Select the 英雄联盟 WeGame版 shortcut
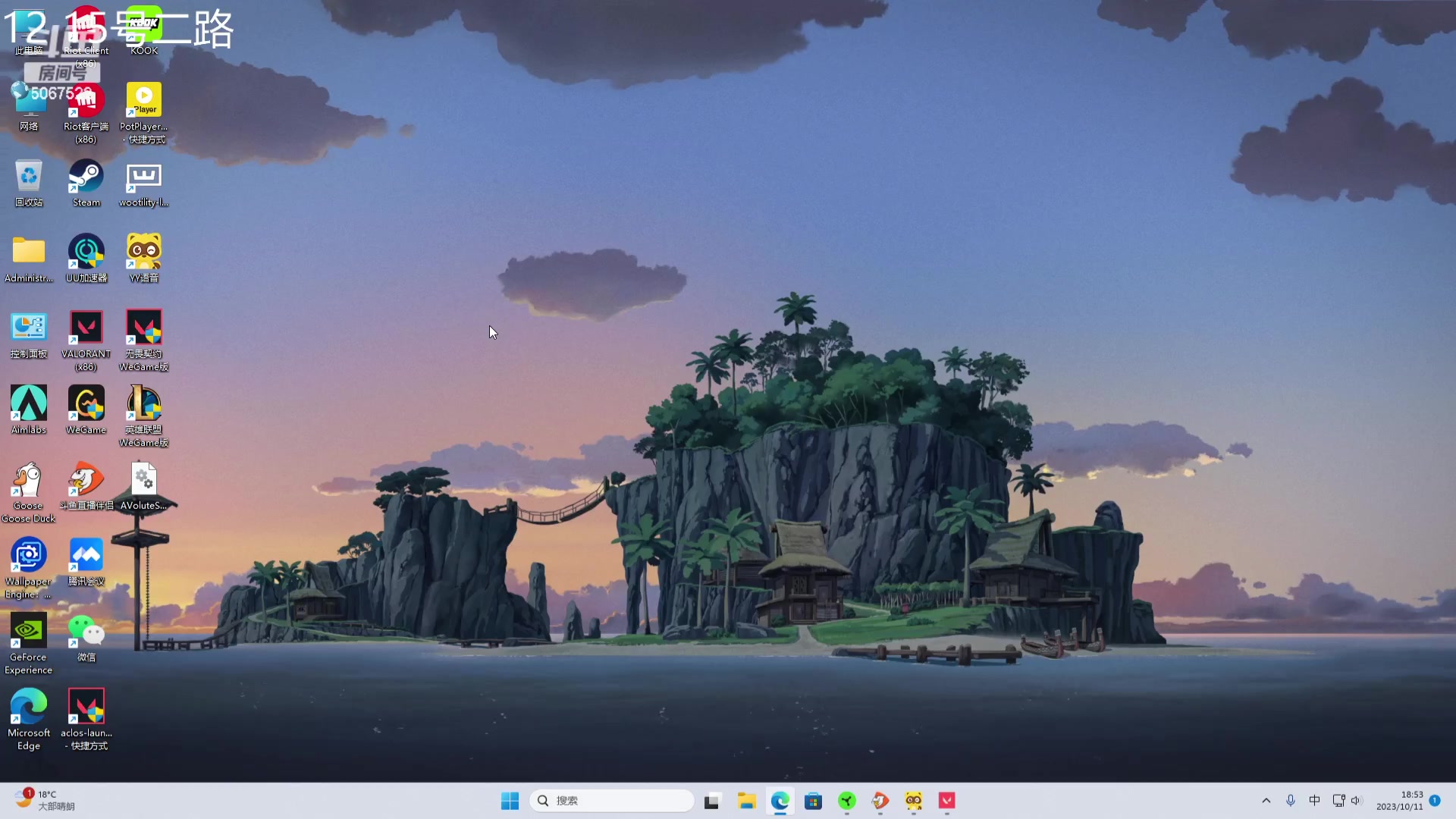The width and height of the screenshot is (1456, 819). coord(143,416)
